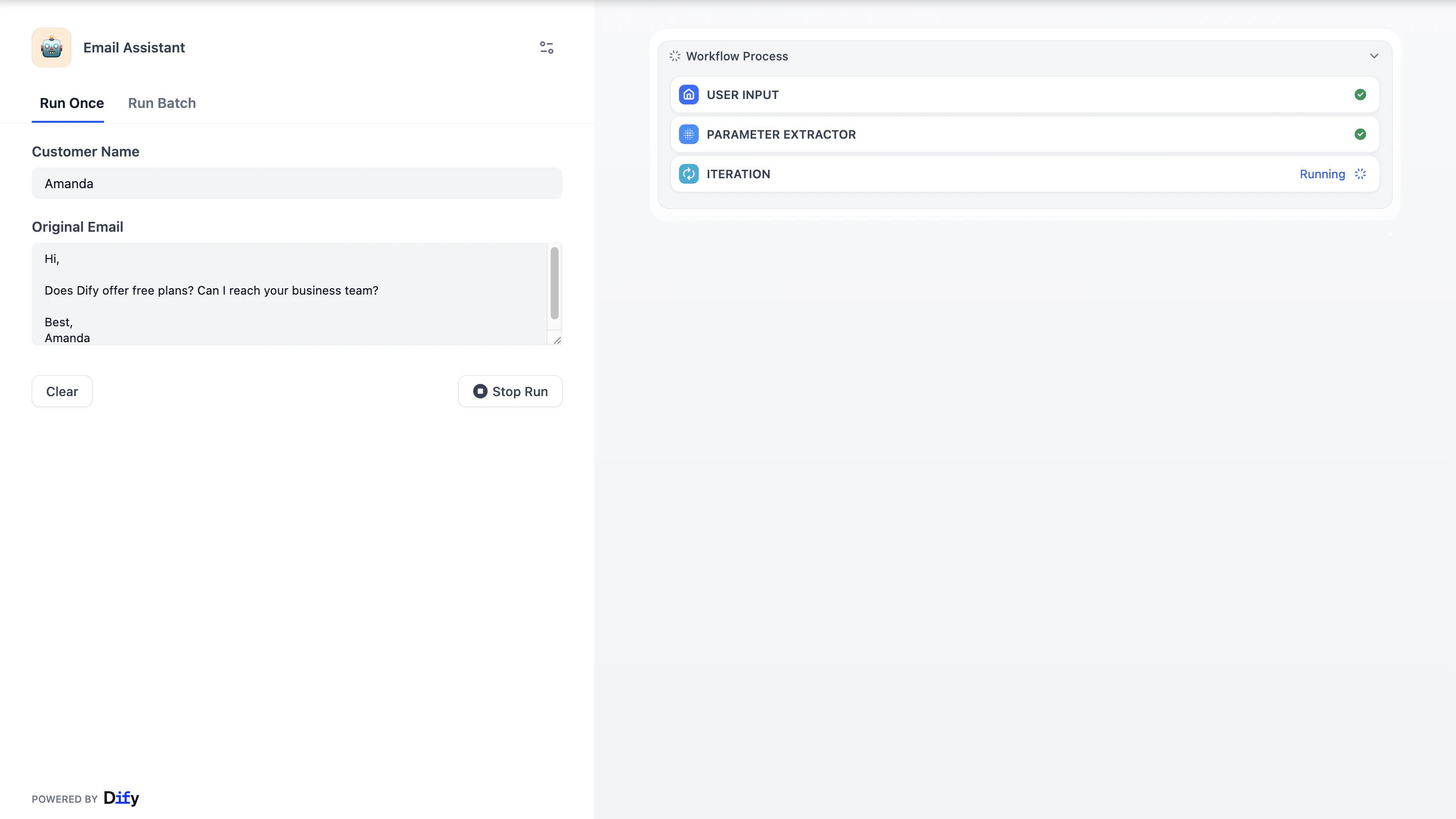Click the stop square icon inside Stop Run
Screen dimensions: 1456x819
tap(480, 391)
